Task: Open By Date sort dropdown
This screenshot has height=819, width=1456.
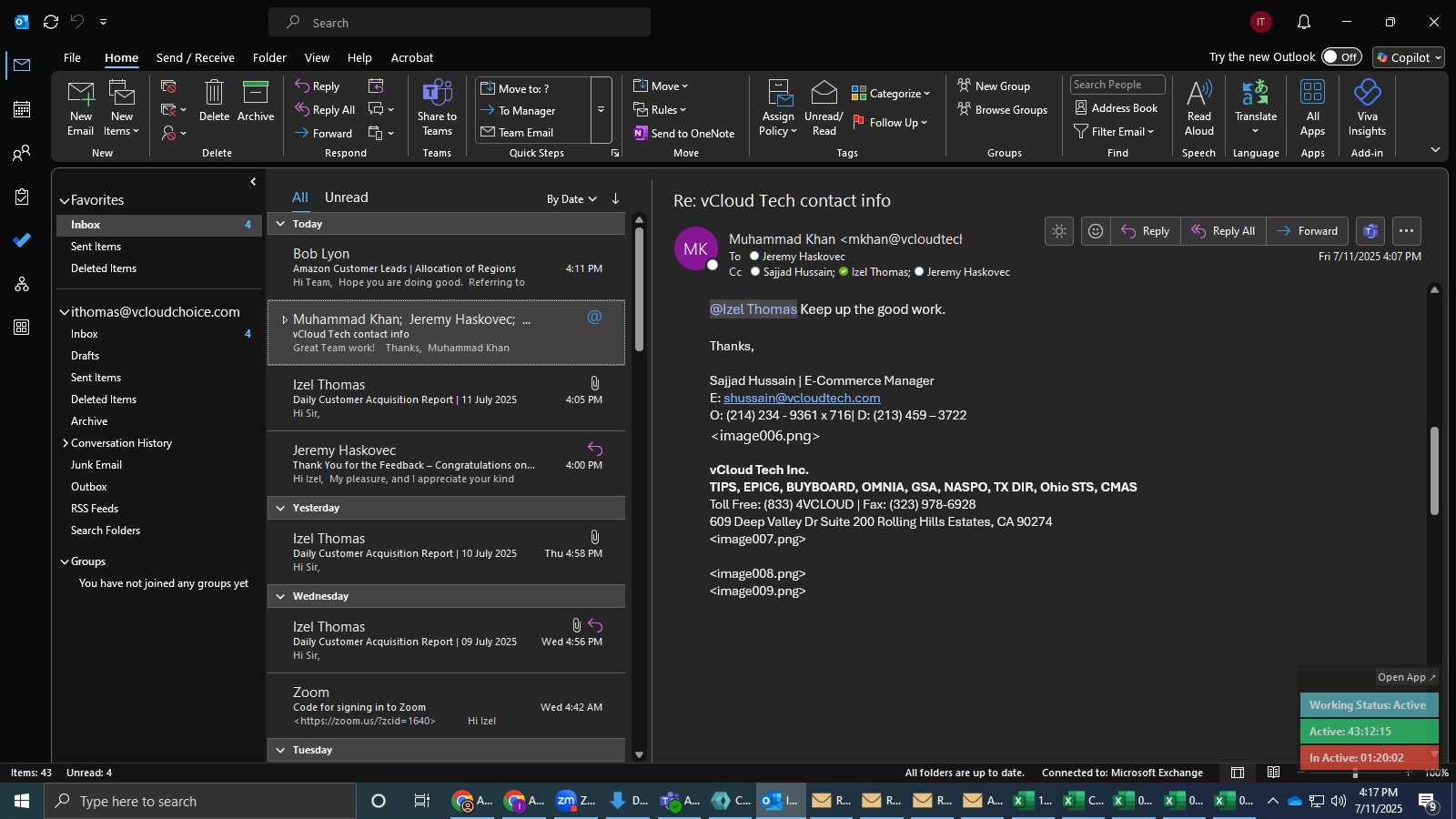Action: pos(571,198)
